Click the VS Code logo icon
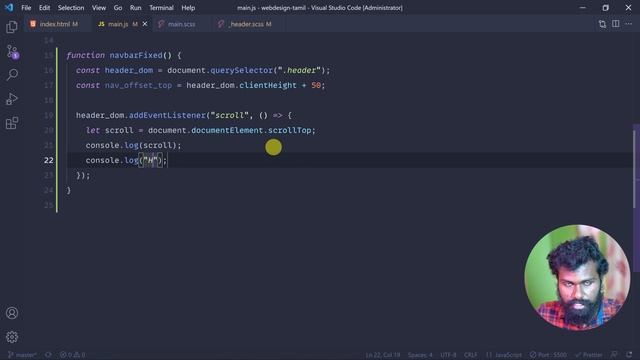 tap(9, 8)
